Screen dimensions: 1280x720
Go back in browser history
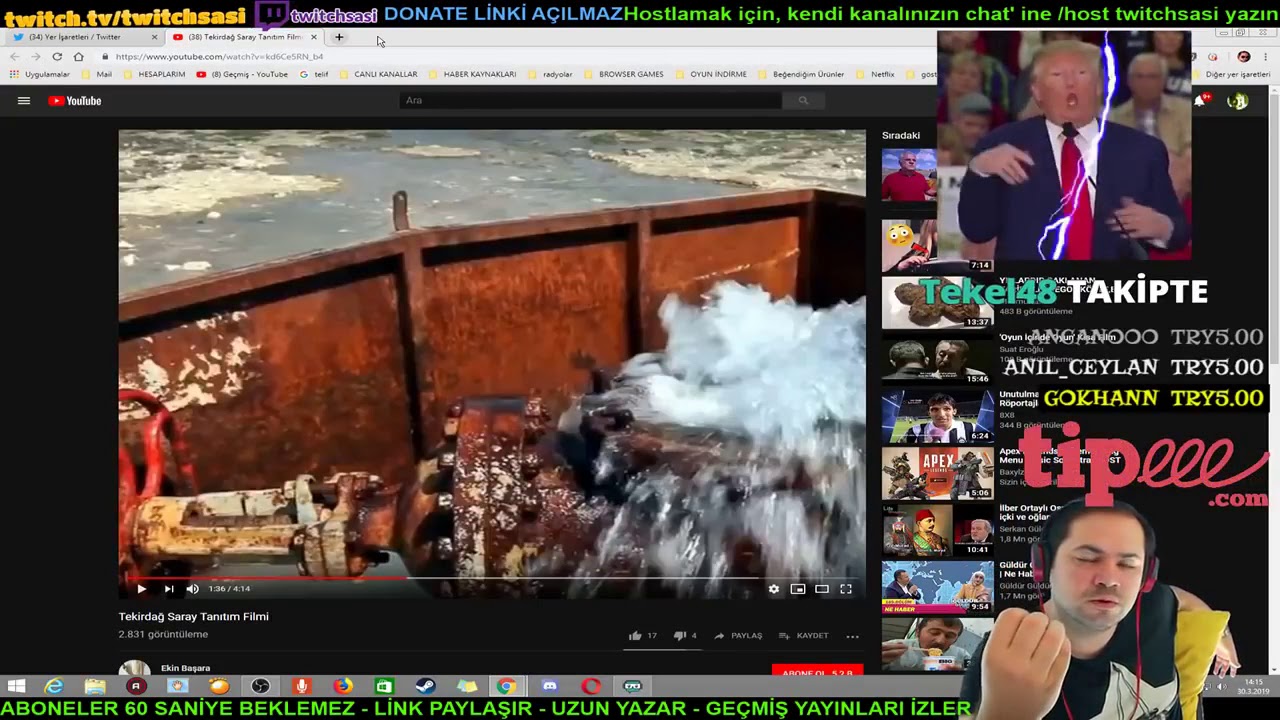click(x=15, y=57)
